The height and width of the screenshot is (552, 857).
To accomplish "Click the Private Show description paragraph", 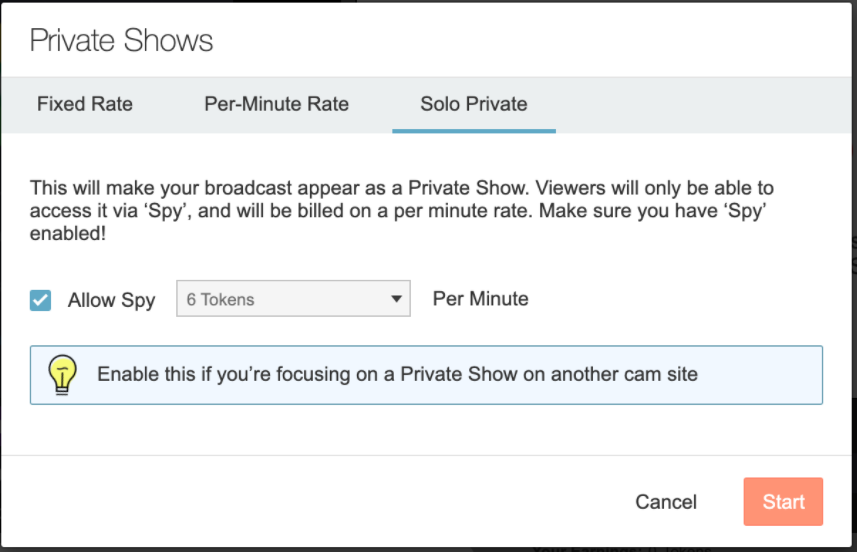I will (x=400, y=210).
